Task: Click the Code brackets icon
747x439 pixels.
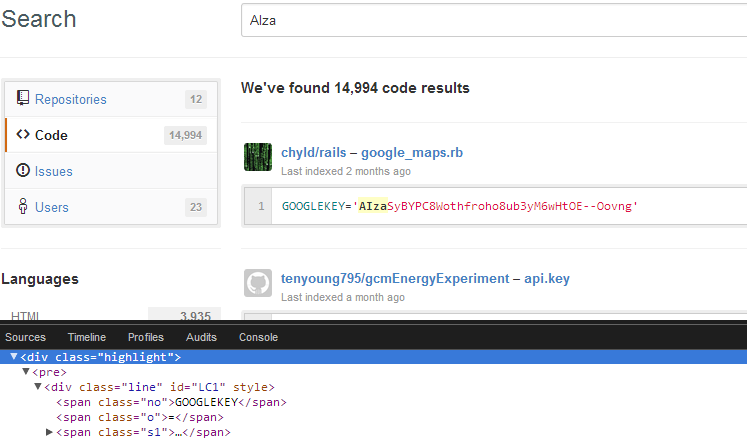Action: [23, 135]
